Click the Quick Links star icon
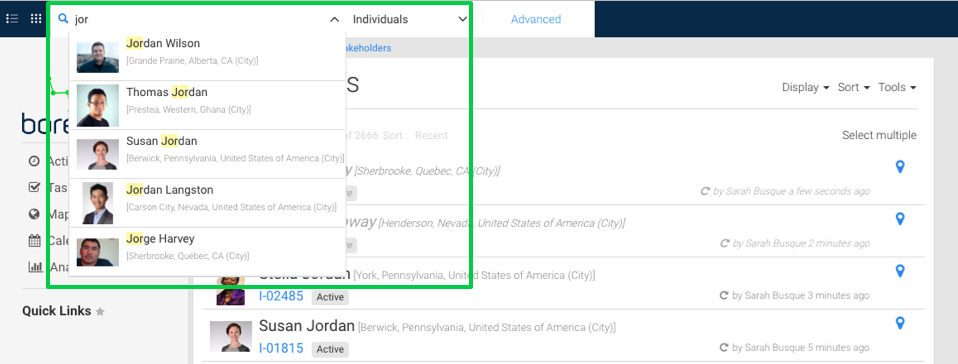Screen dimensions: 958x364 click(100, 311)
